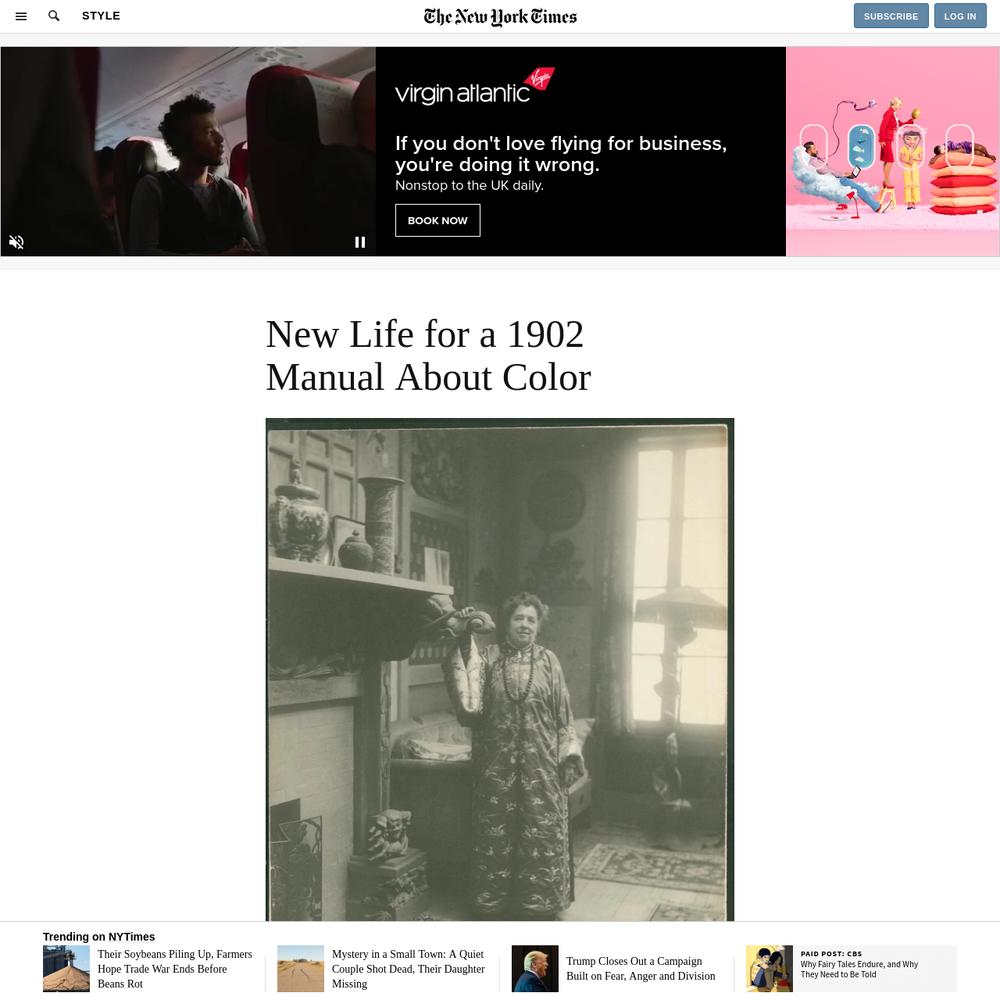Screen dimensions: 1000x1000
Task: Open the Trump campaign story
Action: coord(640,968)
